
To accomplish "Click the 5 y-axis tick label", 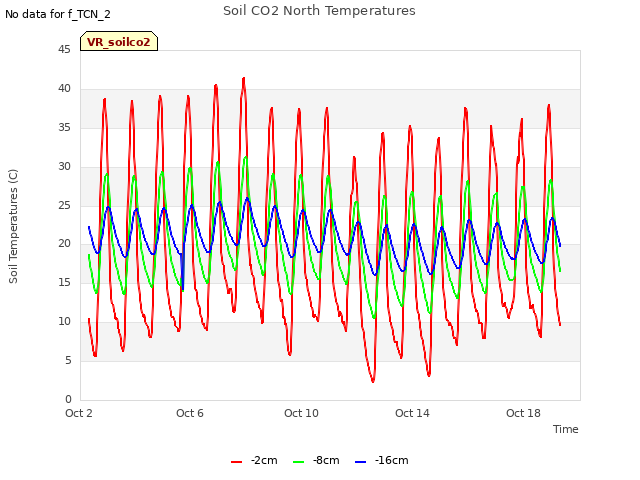I will click(68, 360).
